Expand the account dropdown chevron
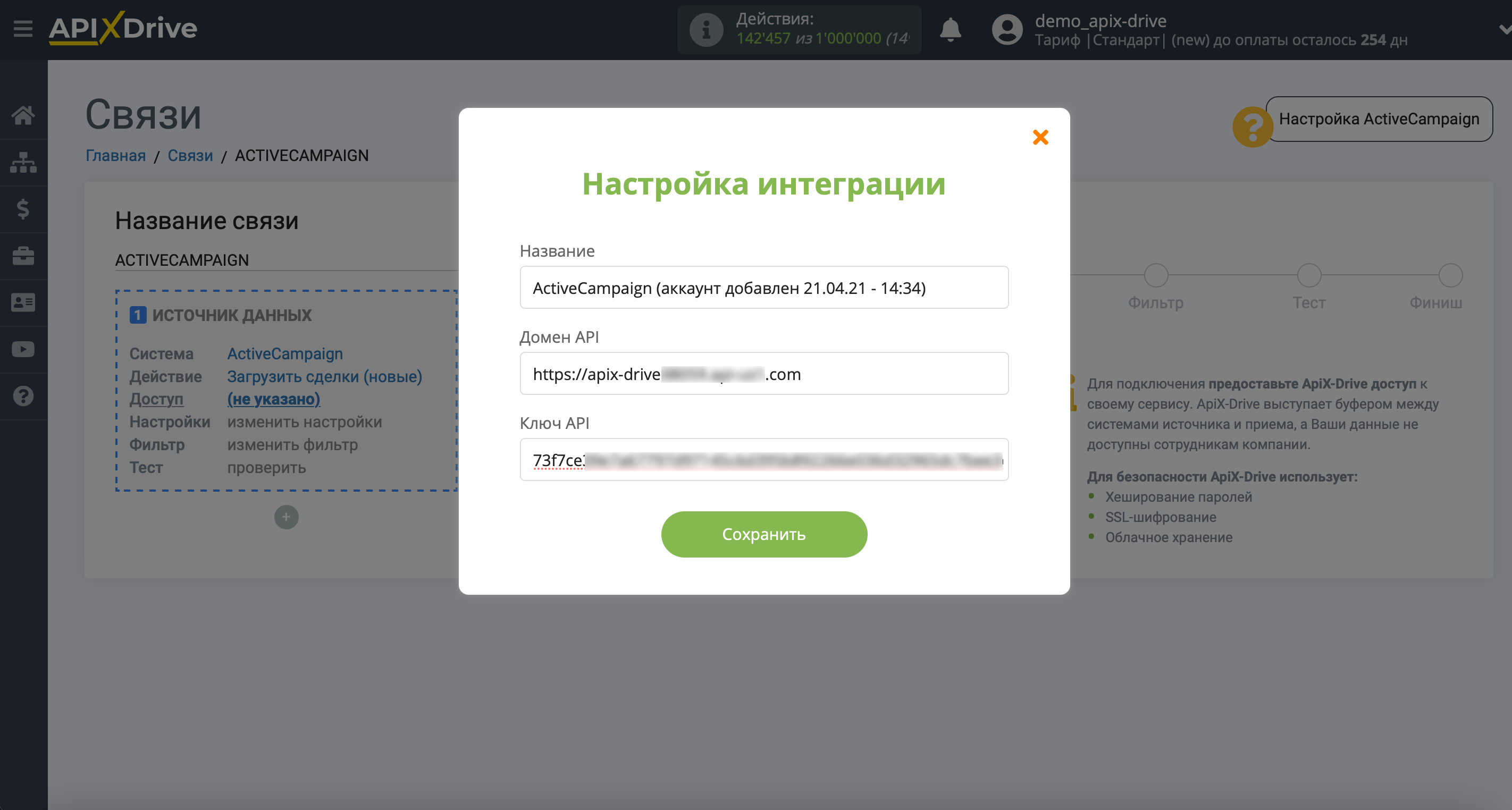Viewport: 1512px width, 810px height. click(1505, 29)
